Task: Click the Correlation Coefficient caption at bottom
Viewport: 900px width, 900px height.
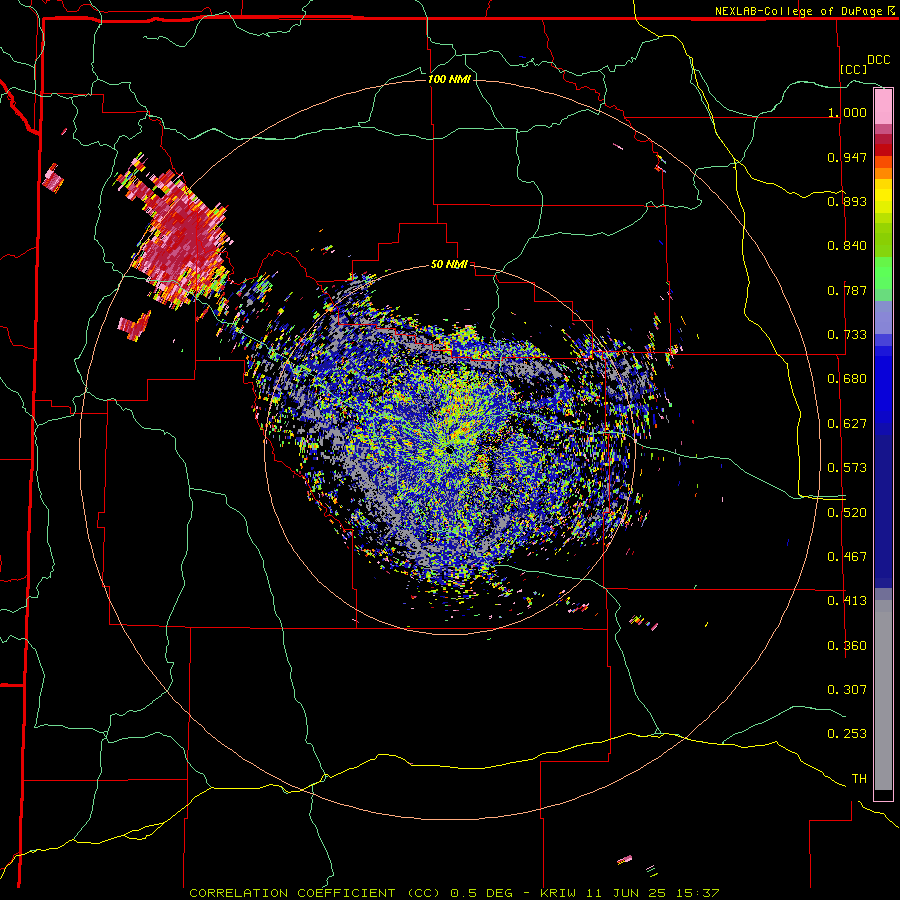Action: 455,893
